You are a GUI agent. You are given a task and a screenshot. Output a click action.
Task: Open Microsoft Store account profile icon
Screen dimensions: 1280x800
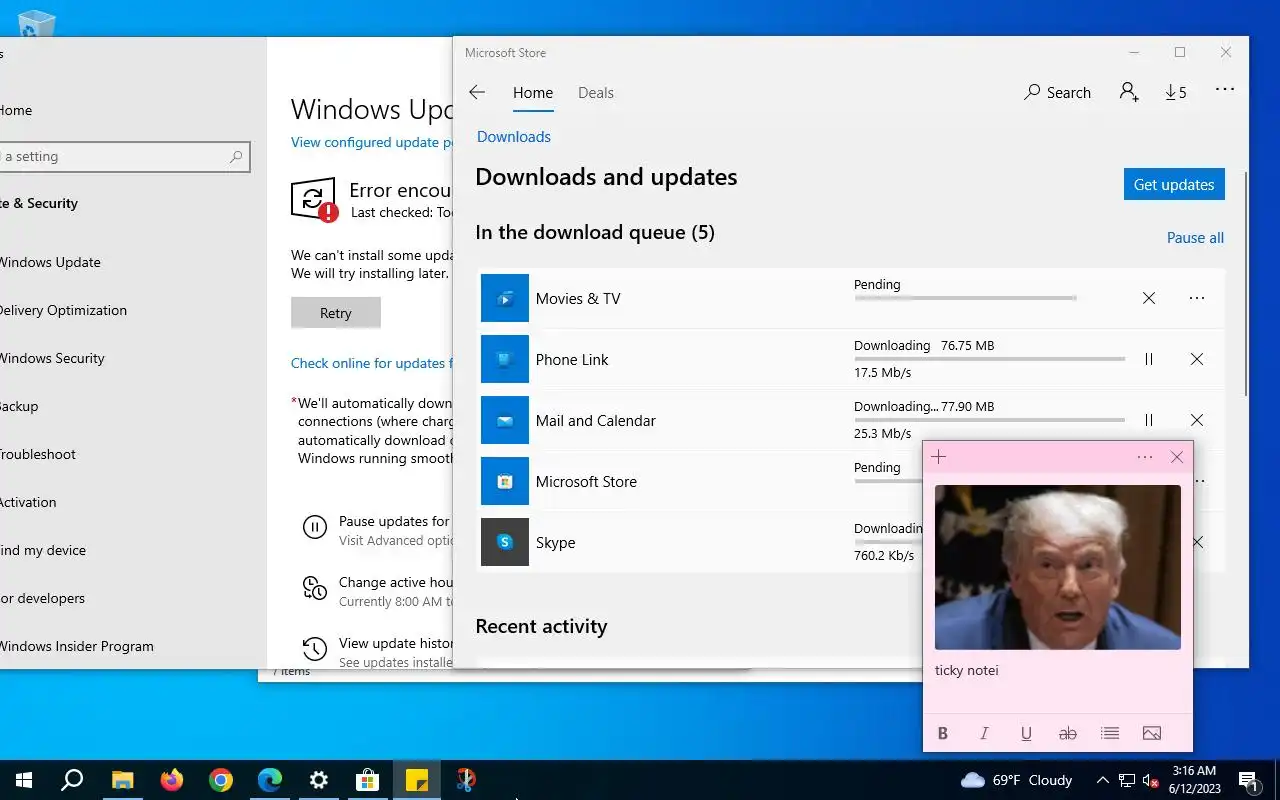pyautogui.click(x=1129, y=92)
